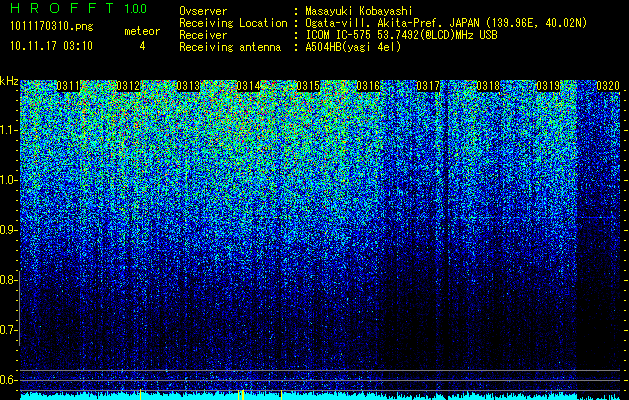
Task: Select the Ogata-vill. Akita-Pref. JAPAN location text
Action: (x=446, y=23)
